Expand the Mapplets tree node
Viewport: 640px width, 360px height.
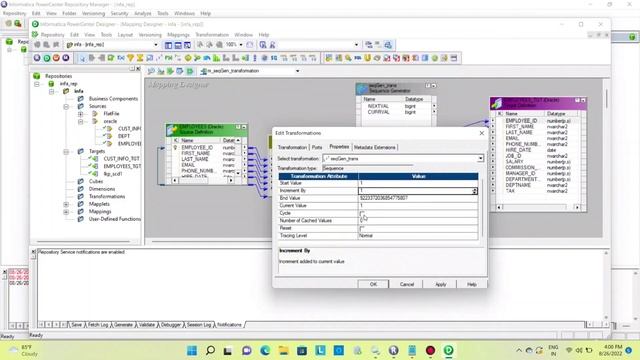(66, 204)
